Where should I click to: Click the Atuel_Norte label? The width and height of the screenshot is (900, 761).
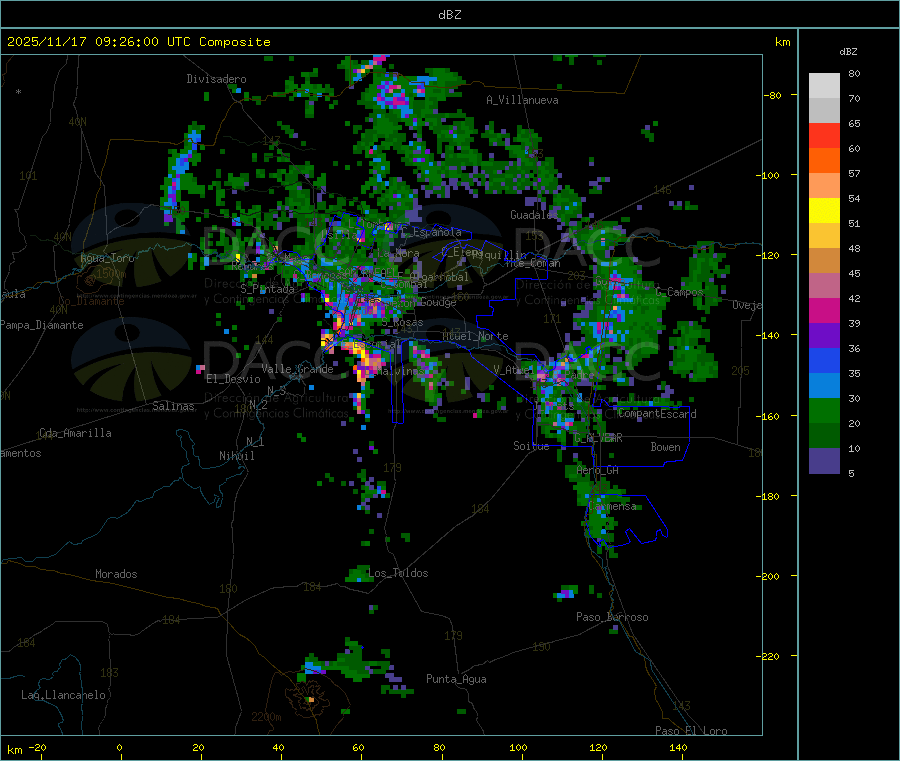pyautogui.click(x=475, y=336)
